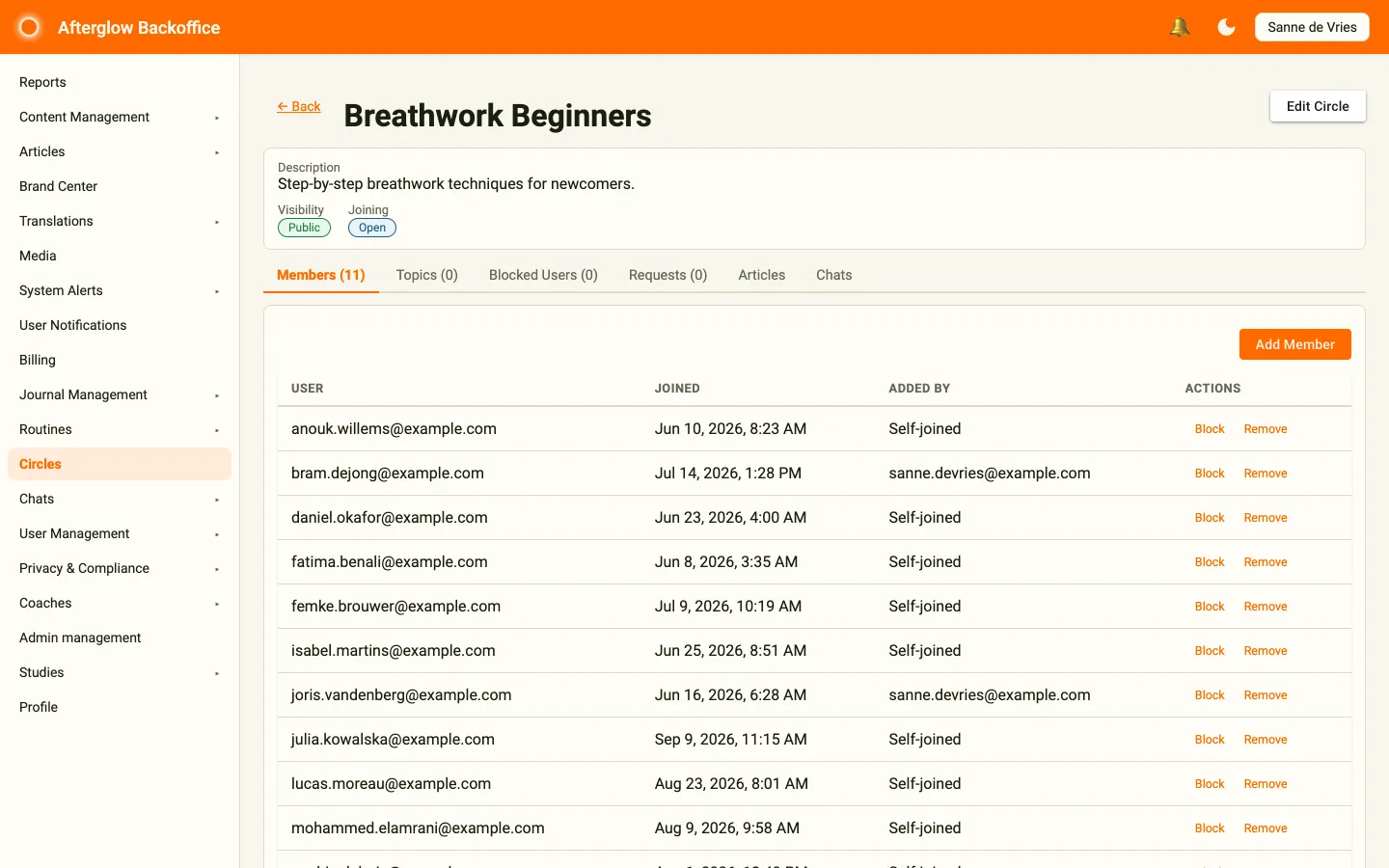Open the Sanne de Vries user menu
This screenshot has height=868, width=1389.
click(x=1312, y=27)
